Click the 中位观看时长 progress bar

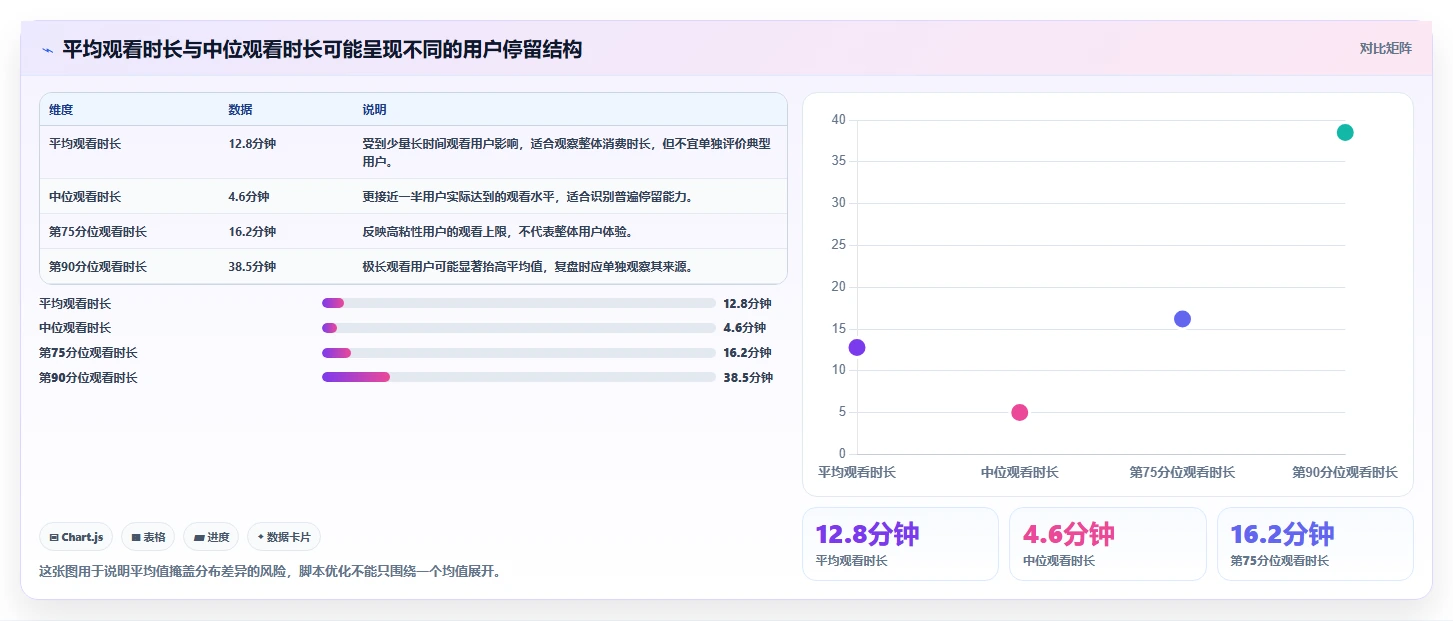coord(518,328)
